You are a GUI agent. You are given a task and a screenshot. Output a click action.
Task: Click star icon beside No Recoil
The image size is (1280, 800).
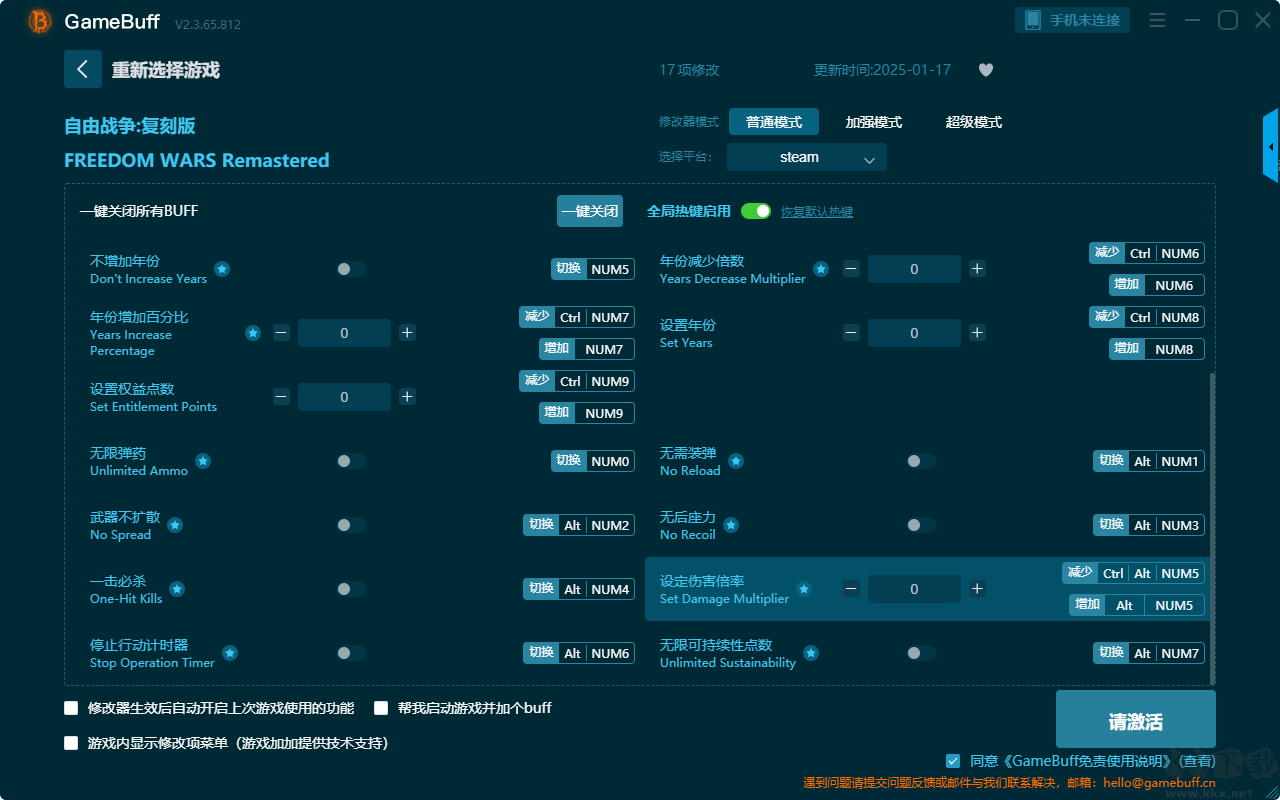pos(731,525)
